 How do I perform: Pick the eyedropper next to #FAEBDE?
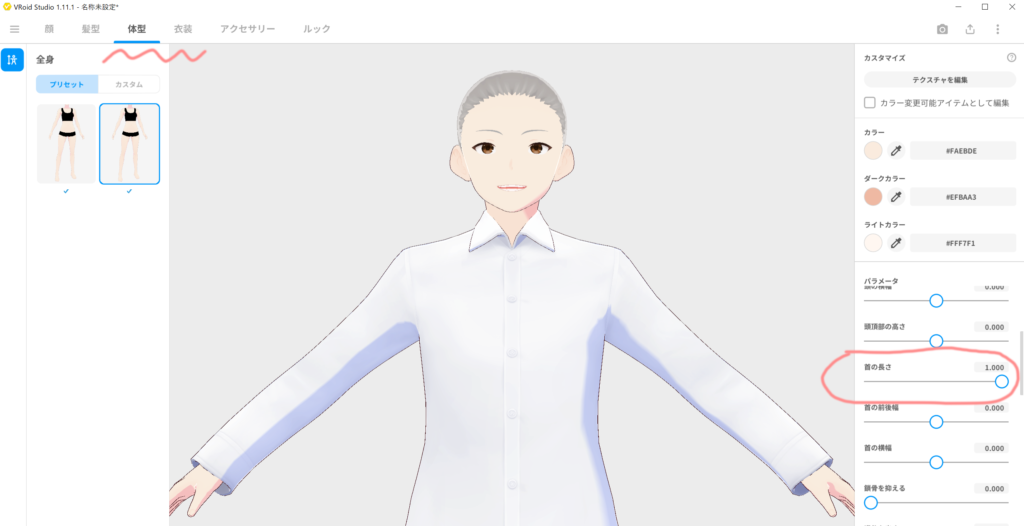896,151
